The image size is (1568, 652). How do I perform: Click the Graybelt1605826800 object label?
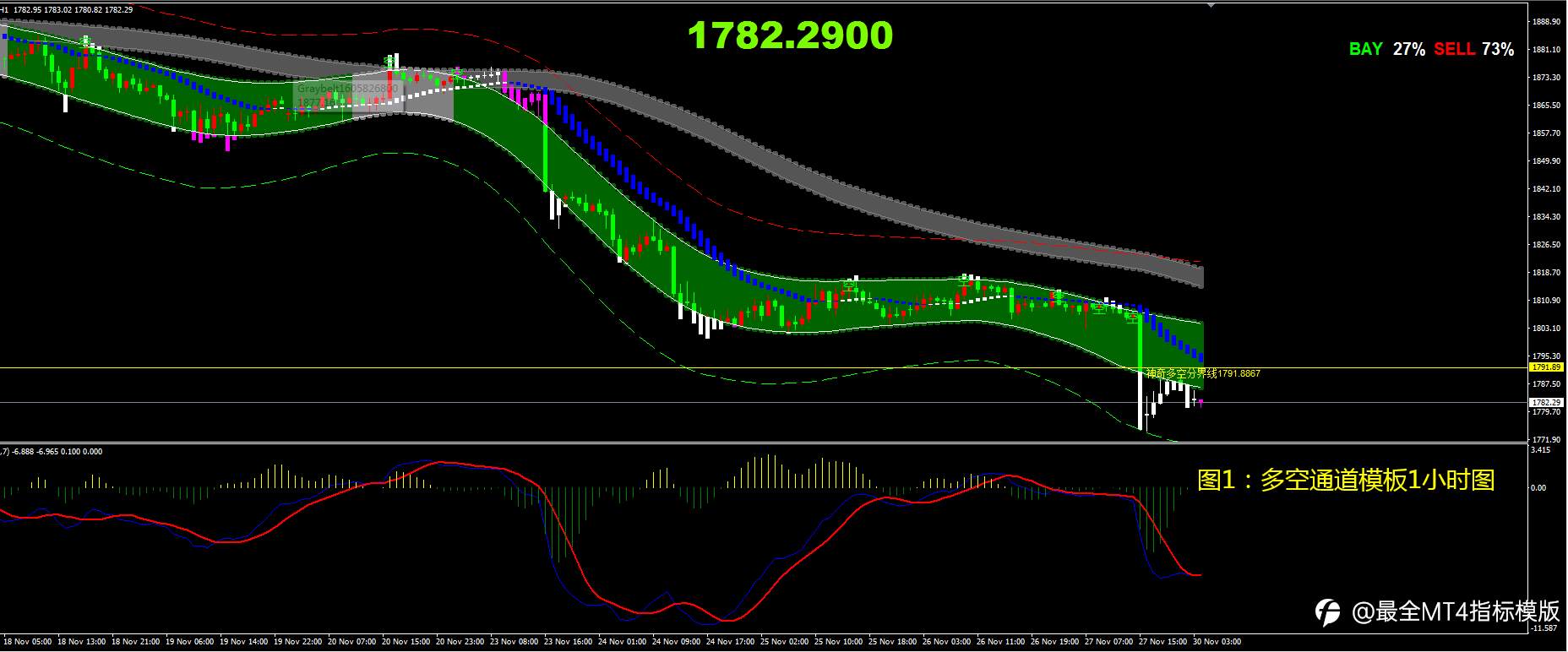pyautogui.click(x=347, y=88)
